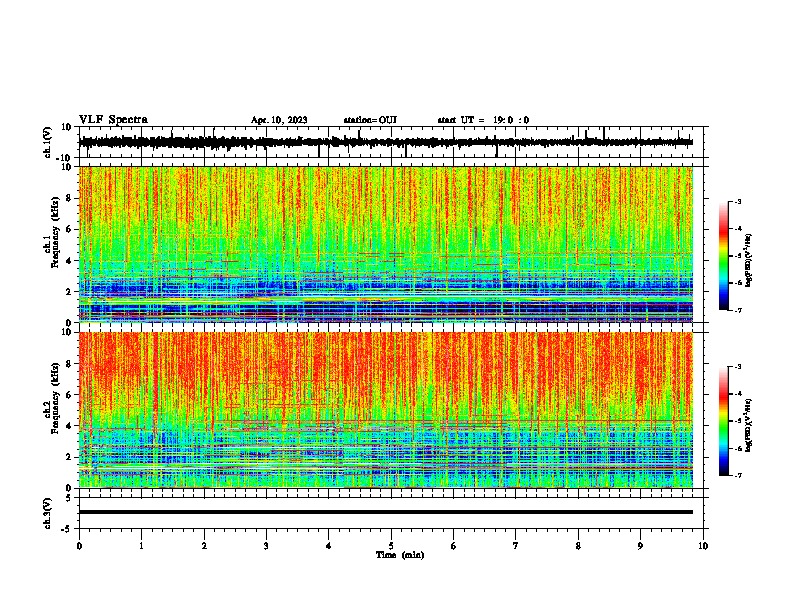Click the "ch.2 Frequency (kHz)" axis label
The image size is (792, 612).
click(x=52, y=398)
